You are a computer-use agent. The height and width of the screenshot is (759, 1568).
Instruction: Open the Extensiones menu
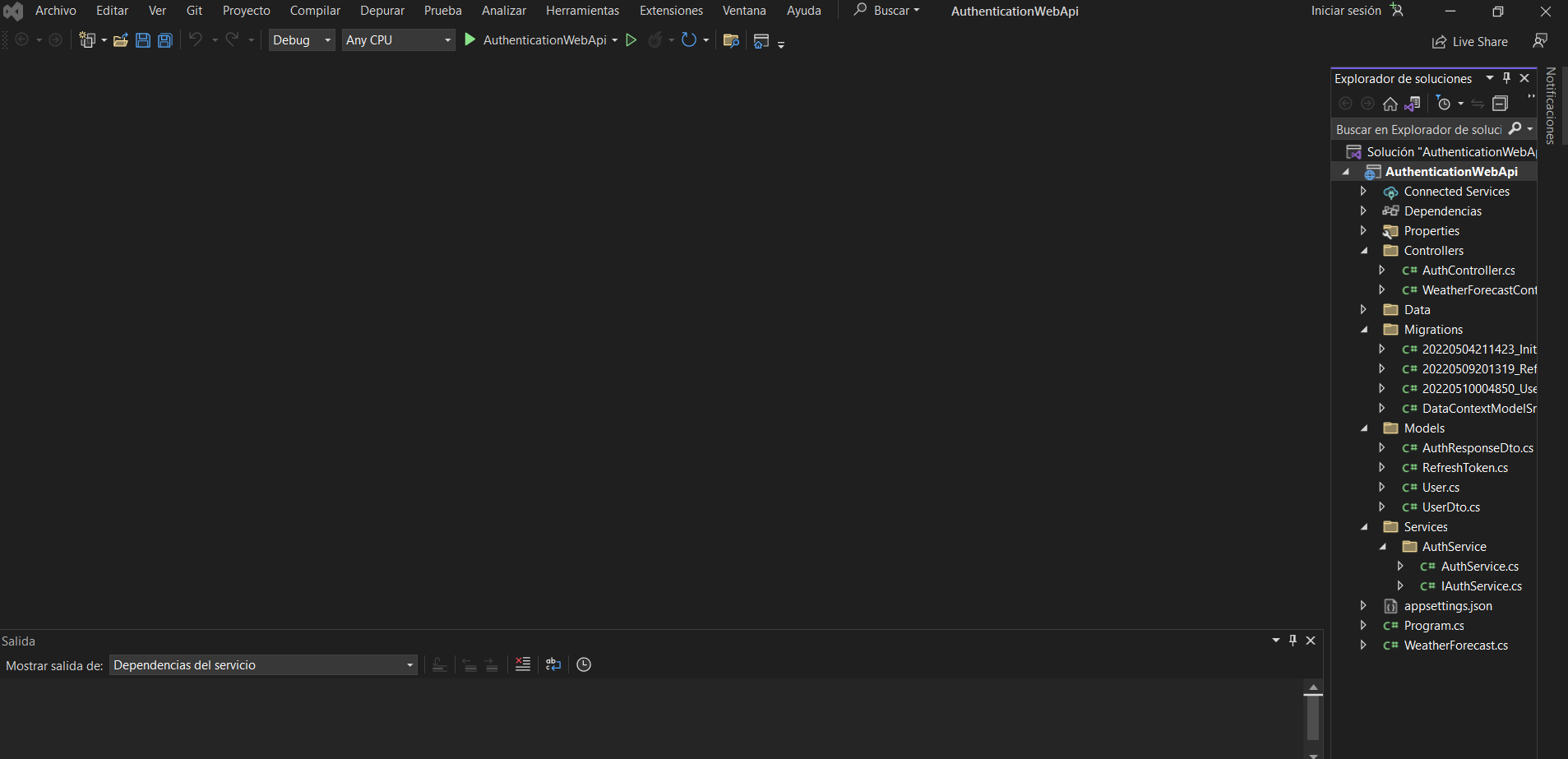(x=671, y=11)
